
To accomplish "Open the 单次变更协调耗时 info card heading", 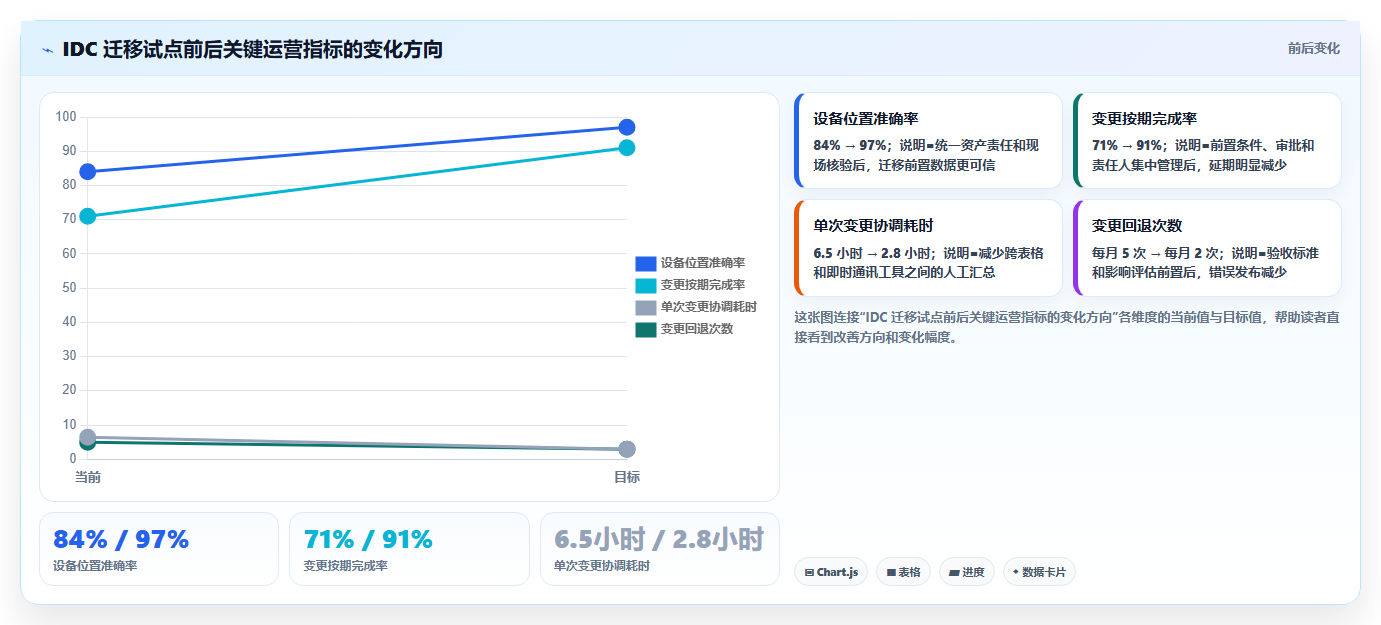I will pos(873,226).
